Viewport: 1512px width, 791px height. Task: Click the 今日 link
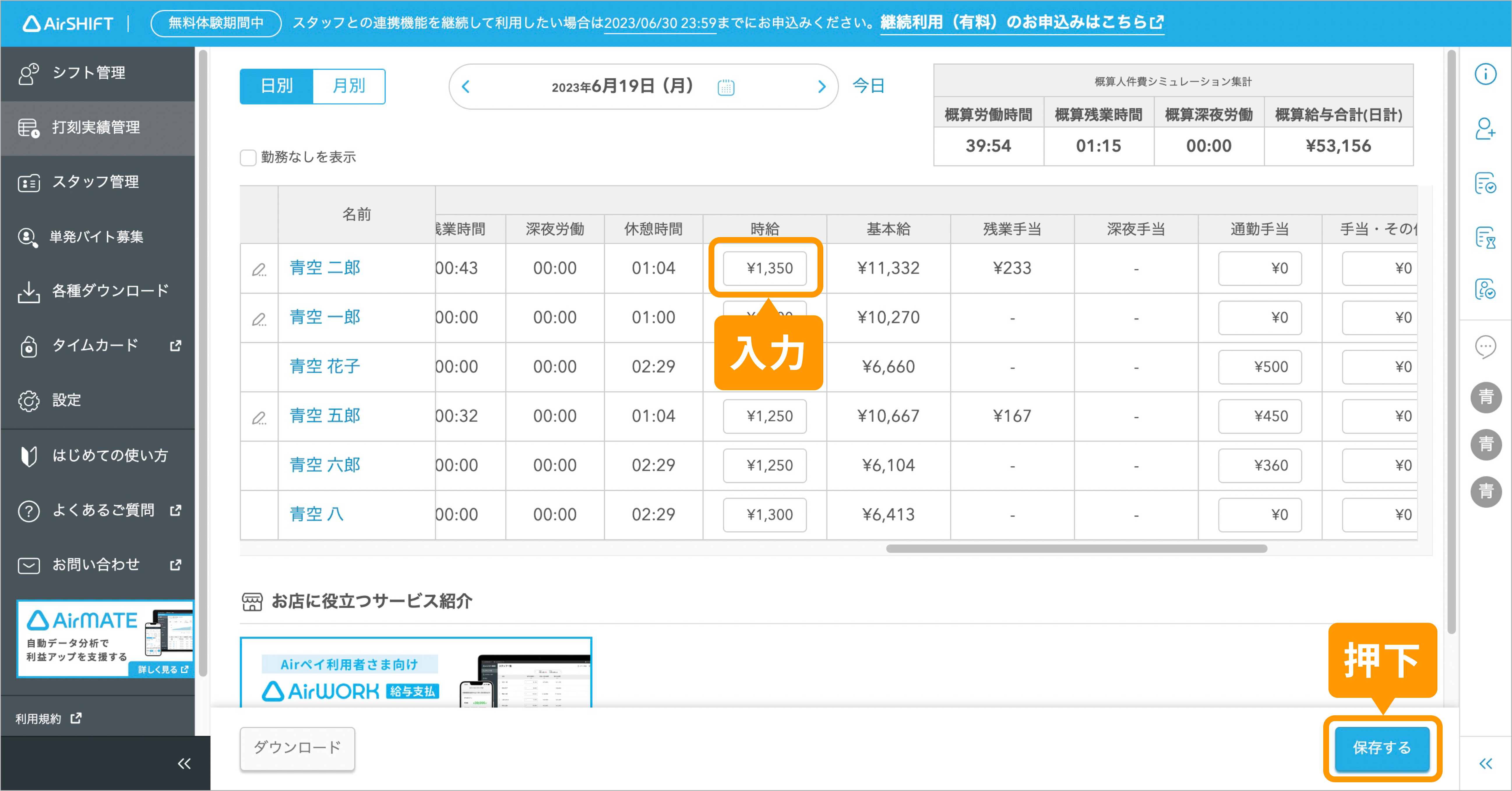pos(869,86)
